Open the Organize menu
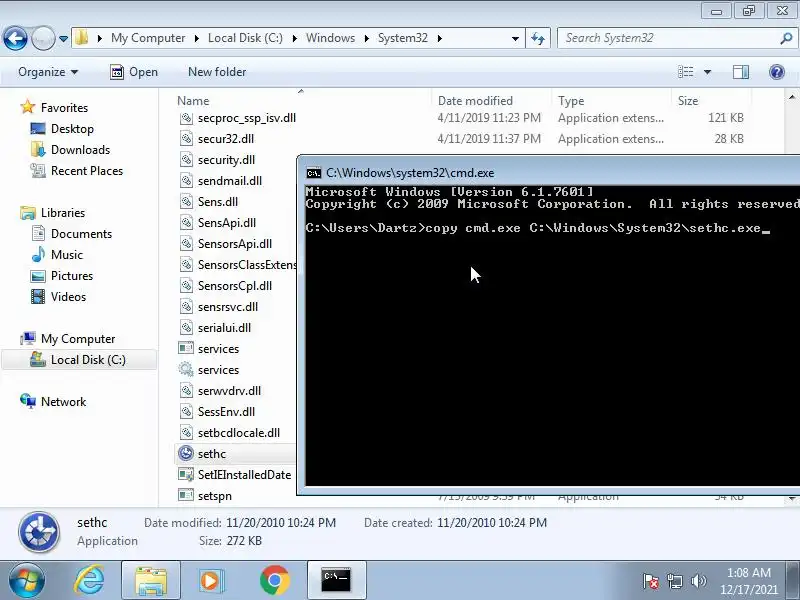800x600 pixels. 48,72
